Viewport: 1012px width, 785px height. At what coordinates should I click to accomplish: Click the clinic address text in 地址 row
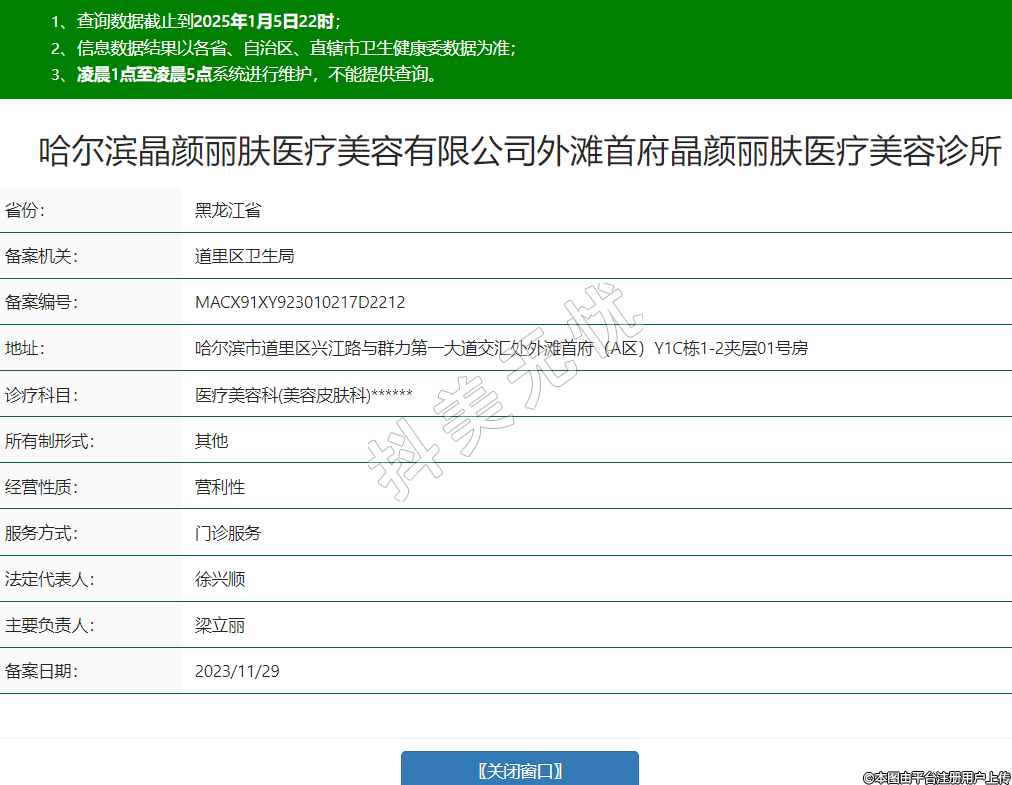[x=501, y=348]
